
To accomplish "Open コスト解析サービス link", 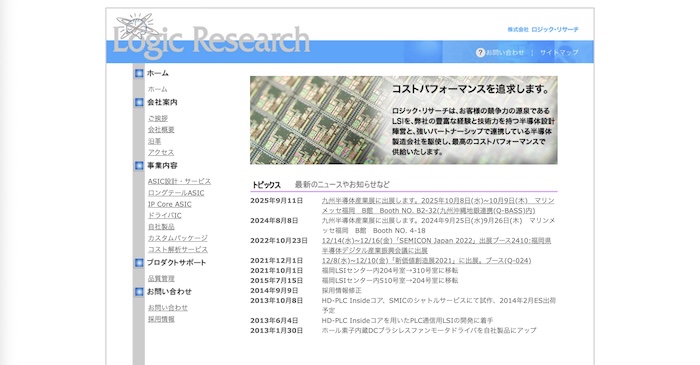I will coord(178,250).
